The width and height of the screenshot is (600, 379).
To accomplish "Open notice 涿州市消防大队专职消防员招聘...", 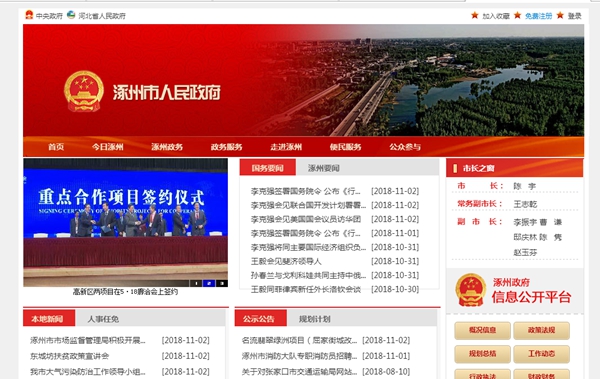I will pos(299,356).
